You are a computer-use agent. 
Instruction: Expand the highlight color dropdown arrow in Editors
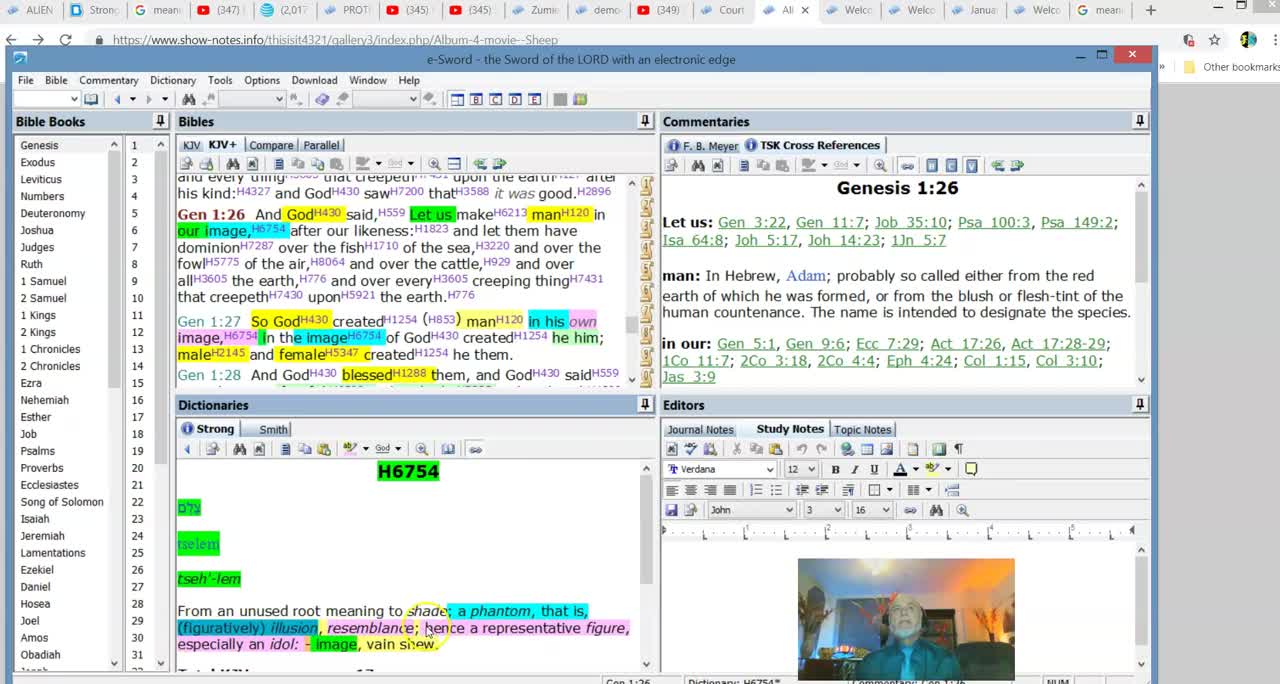click(948, 469)
